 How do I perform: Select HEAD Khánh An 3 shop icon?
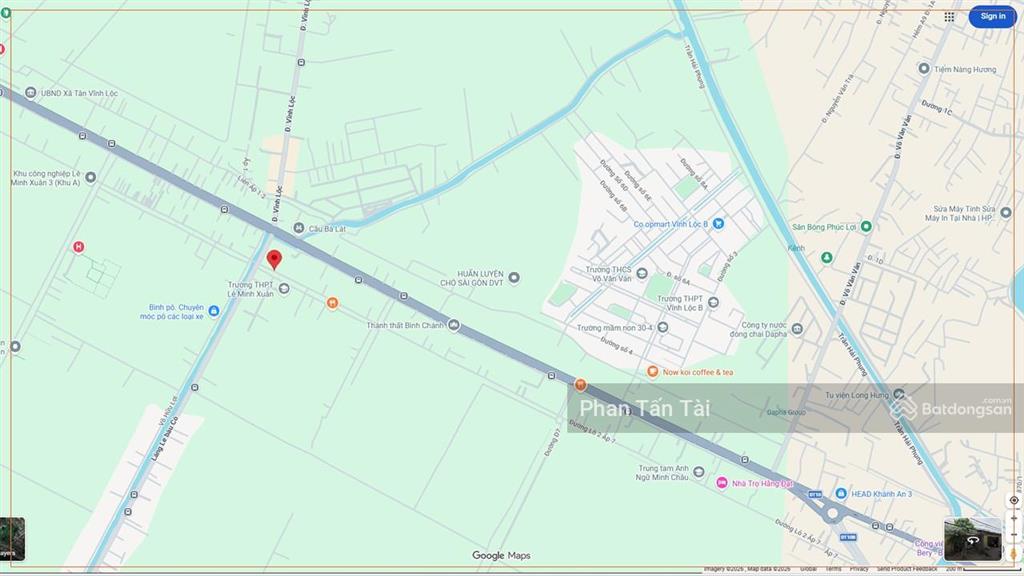click(x=841, y=493)
